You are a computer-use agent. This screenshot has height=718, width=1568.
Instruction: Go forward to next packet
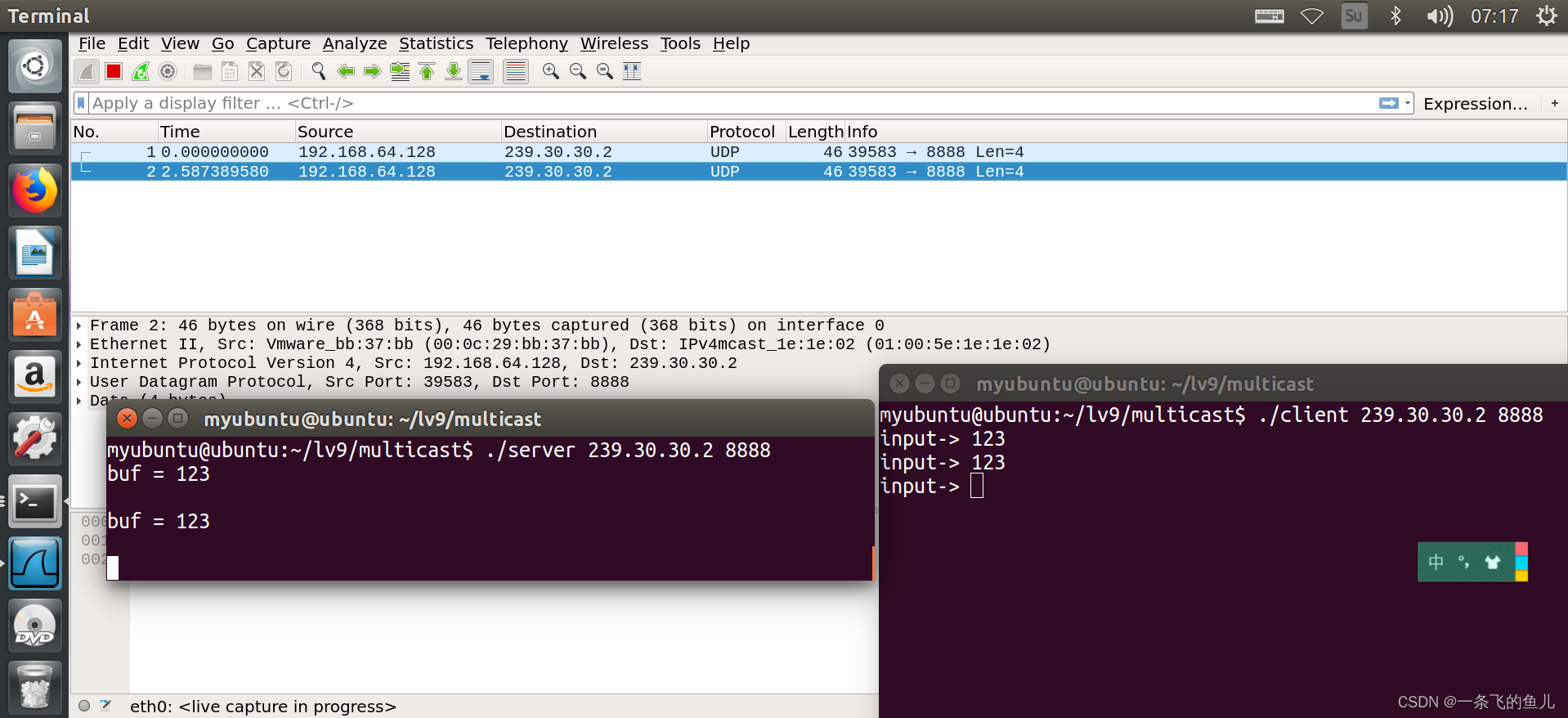[x=373, y=72]
